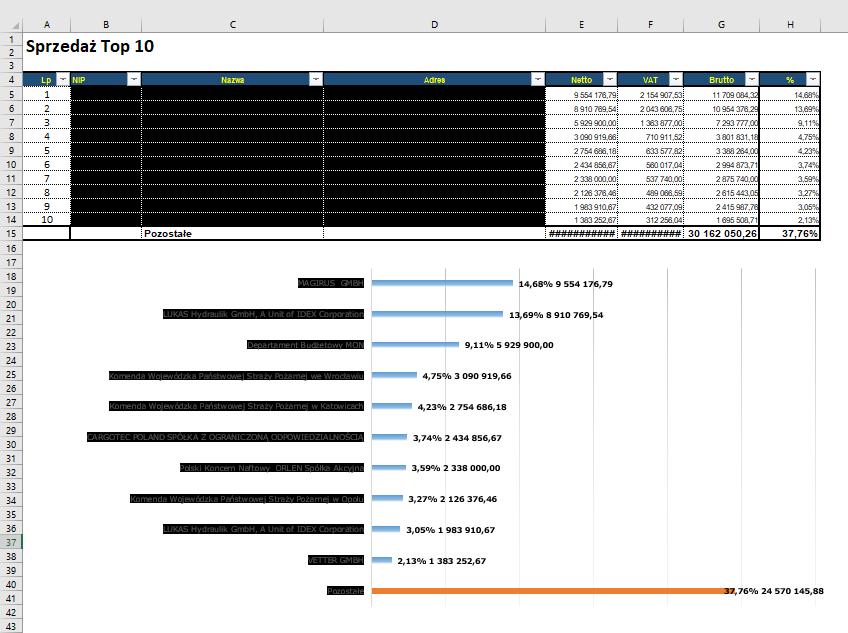The image size is (848, 633).
Task: Select column A header
Action: [x=47, y=24]
